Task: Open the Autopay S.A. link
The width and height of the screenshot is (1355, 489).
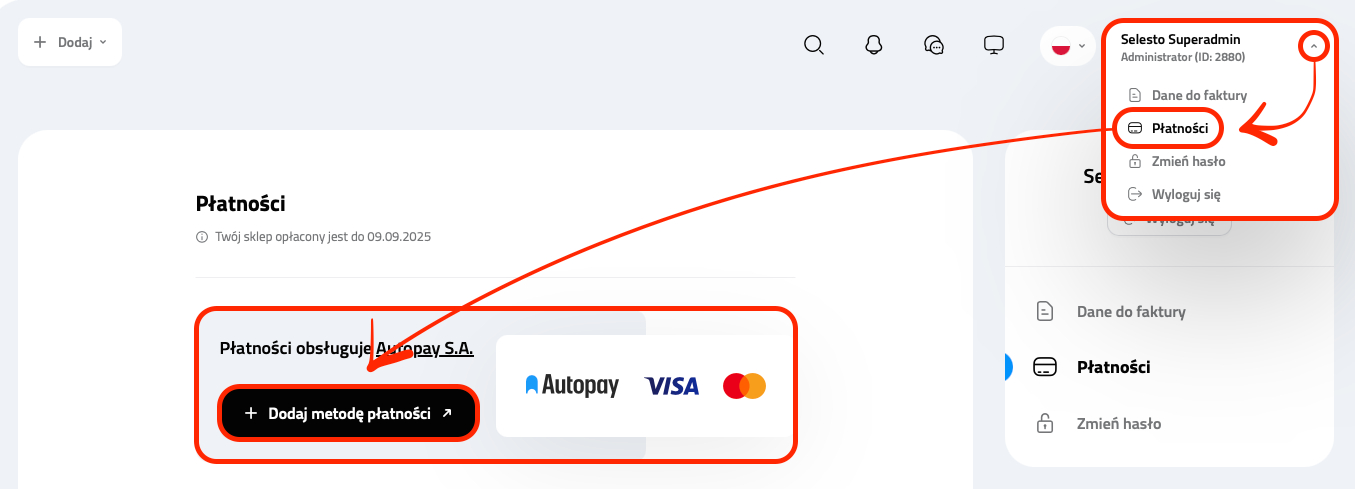Action: 424,348
